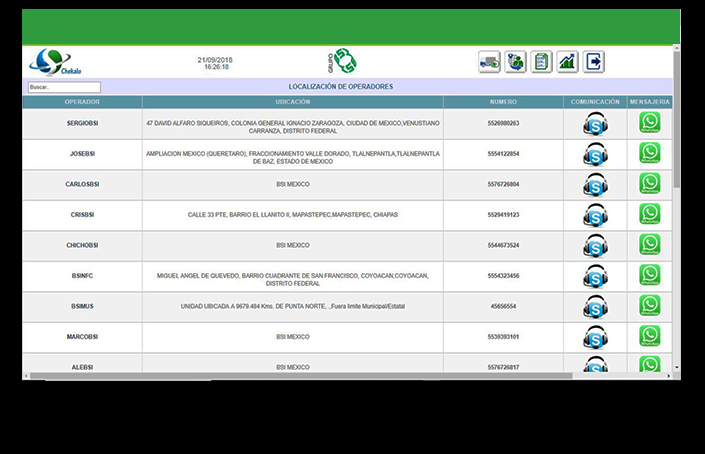Call SERGIOBSI via Skype icon
Screen dimensions: 705x454
pos(595,124)
